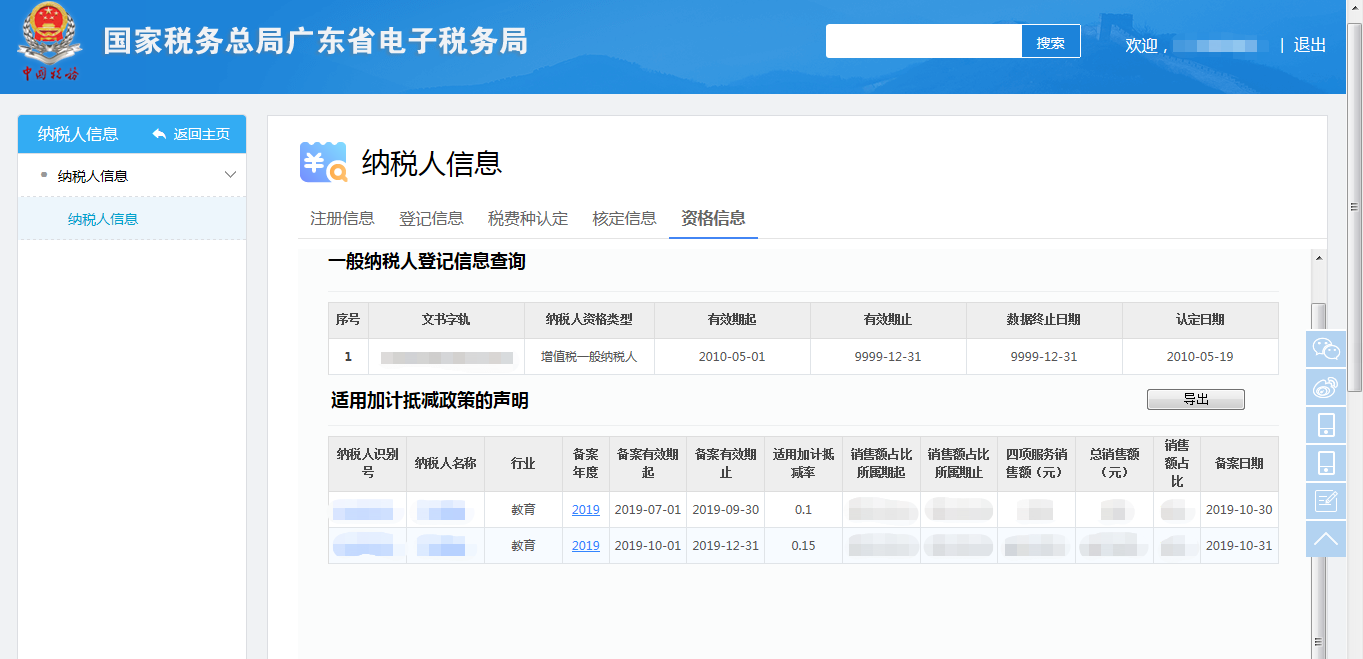Image resolution: width=1363 pixels, height=659 pixels.
Task: Click the blue 搜索 search button
Action: click(1050, 42)
